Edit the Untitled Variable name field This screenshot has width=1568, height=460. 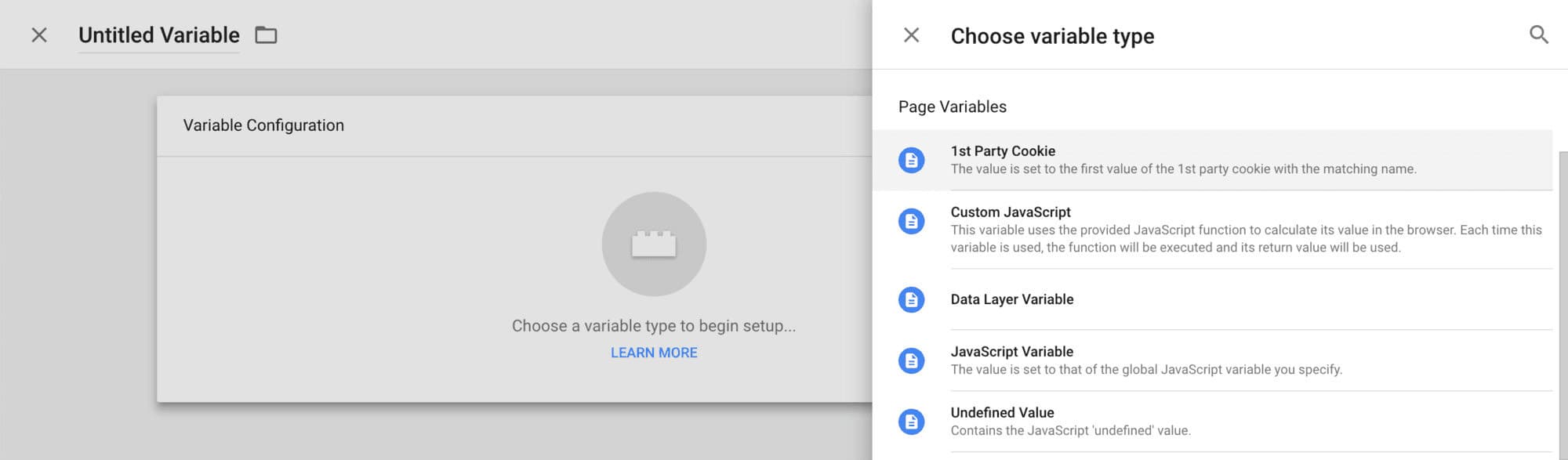coord(159,35)
